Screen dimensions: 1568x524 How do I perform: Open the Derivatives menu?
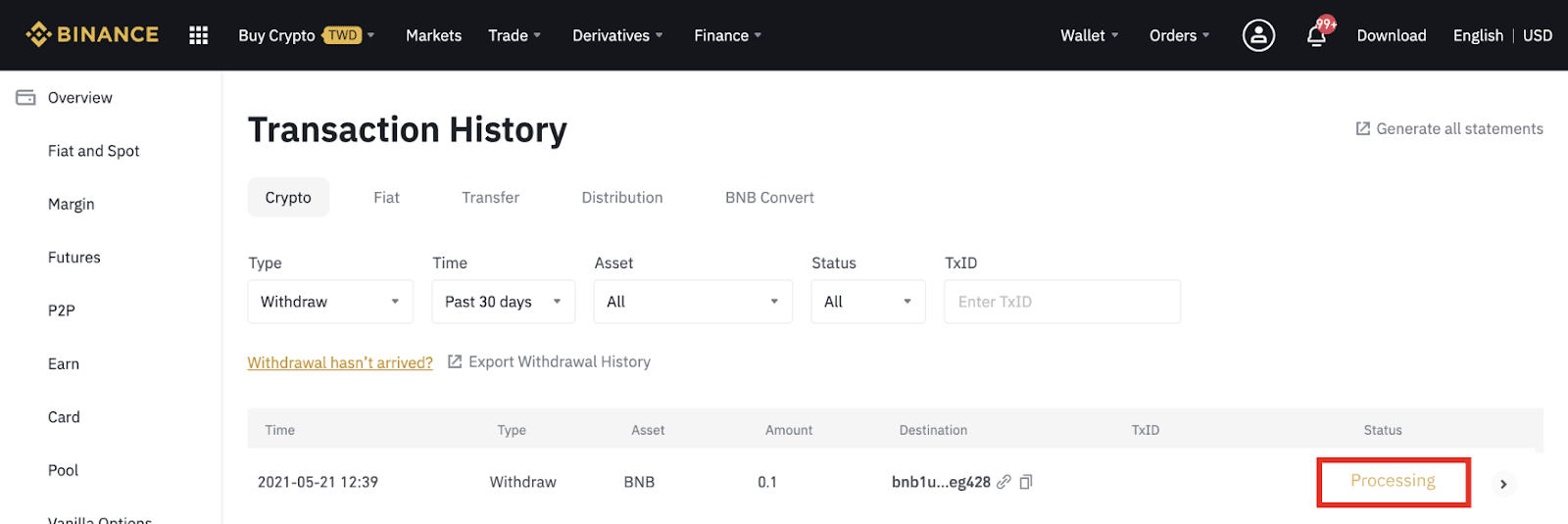(x=617, y=35)
